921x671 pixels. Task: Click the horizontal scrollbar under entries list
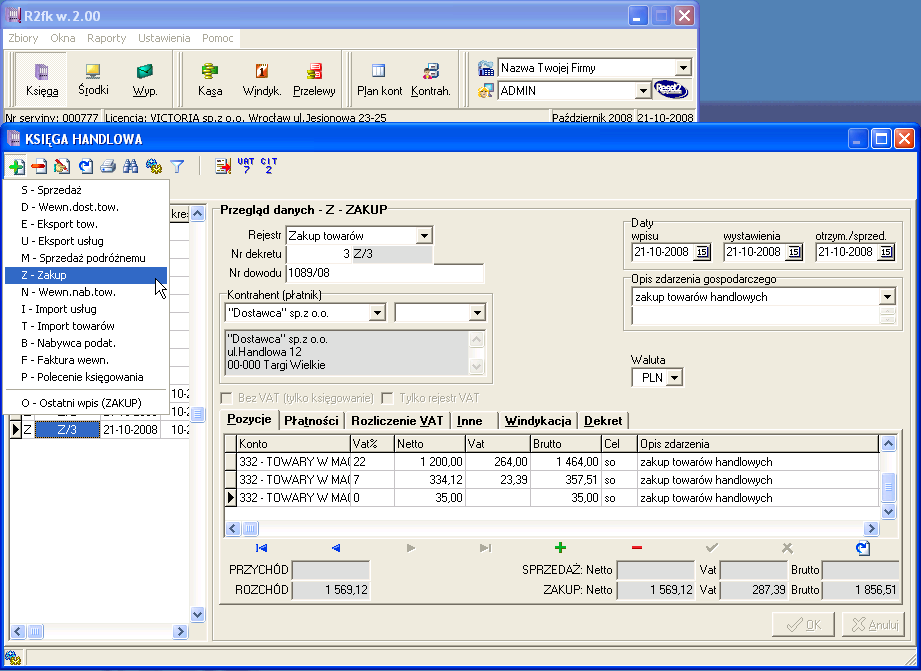(x=99, y=632)
